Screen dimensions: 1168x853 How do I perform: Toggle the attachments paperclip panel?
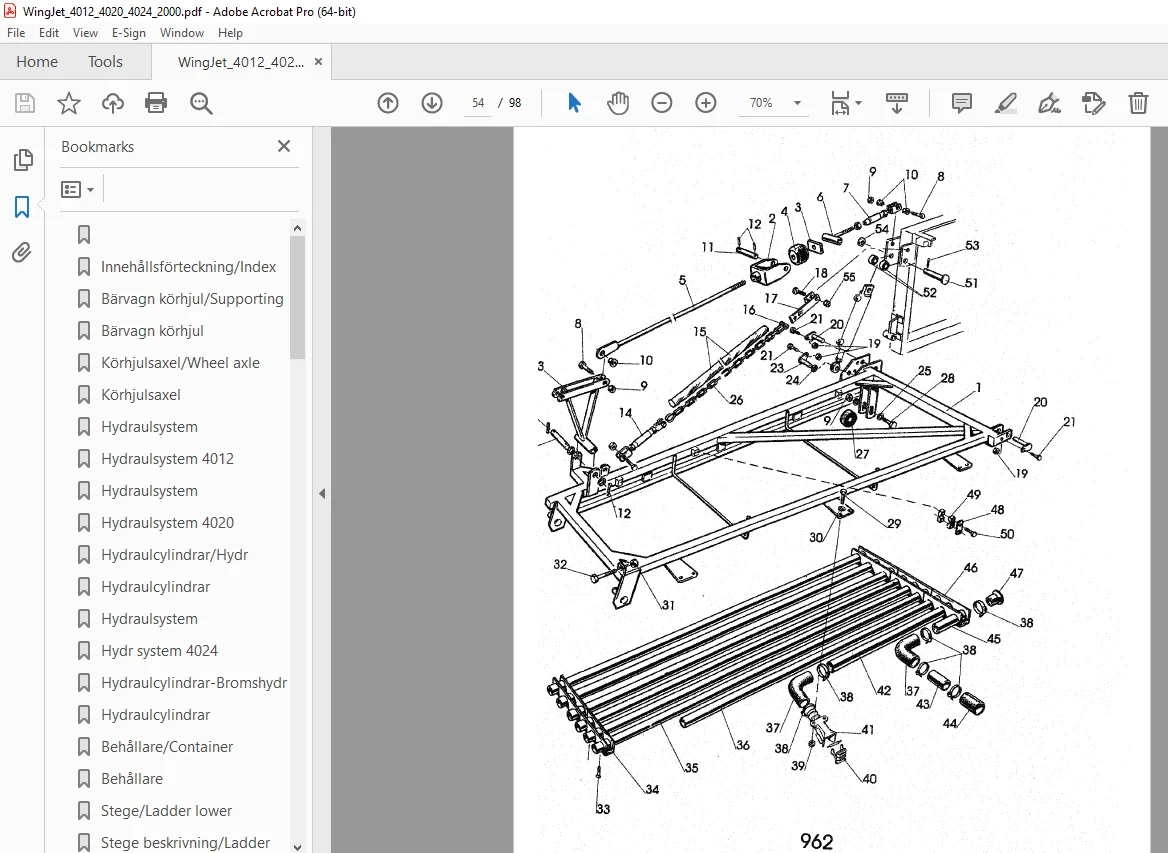[x=22, y=253]
